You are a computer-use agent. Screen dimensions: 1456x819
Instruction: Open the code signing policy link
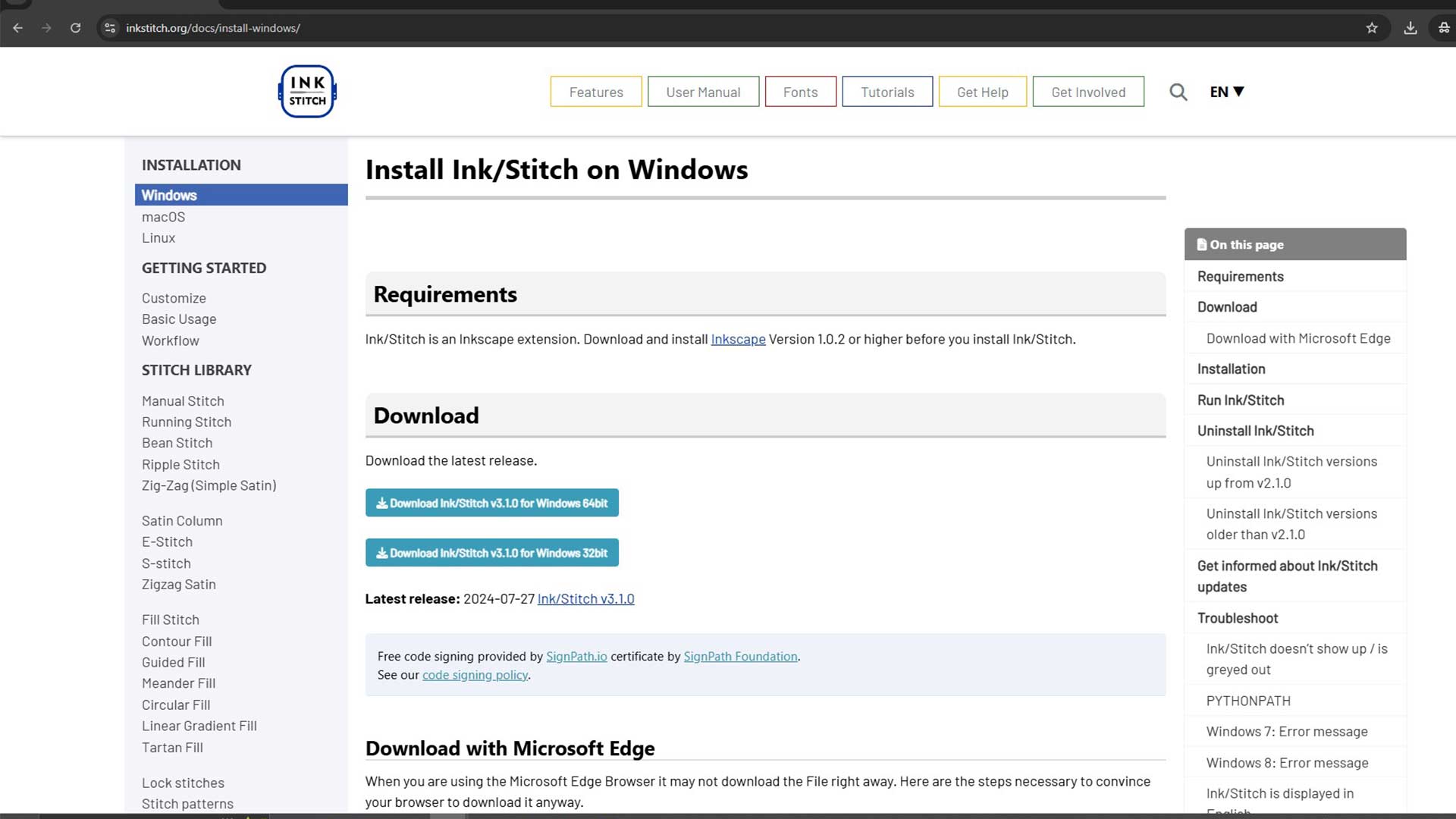tap(475, 675)
